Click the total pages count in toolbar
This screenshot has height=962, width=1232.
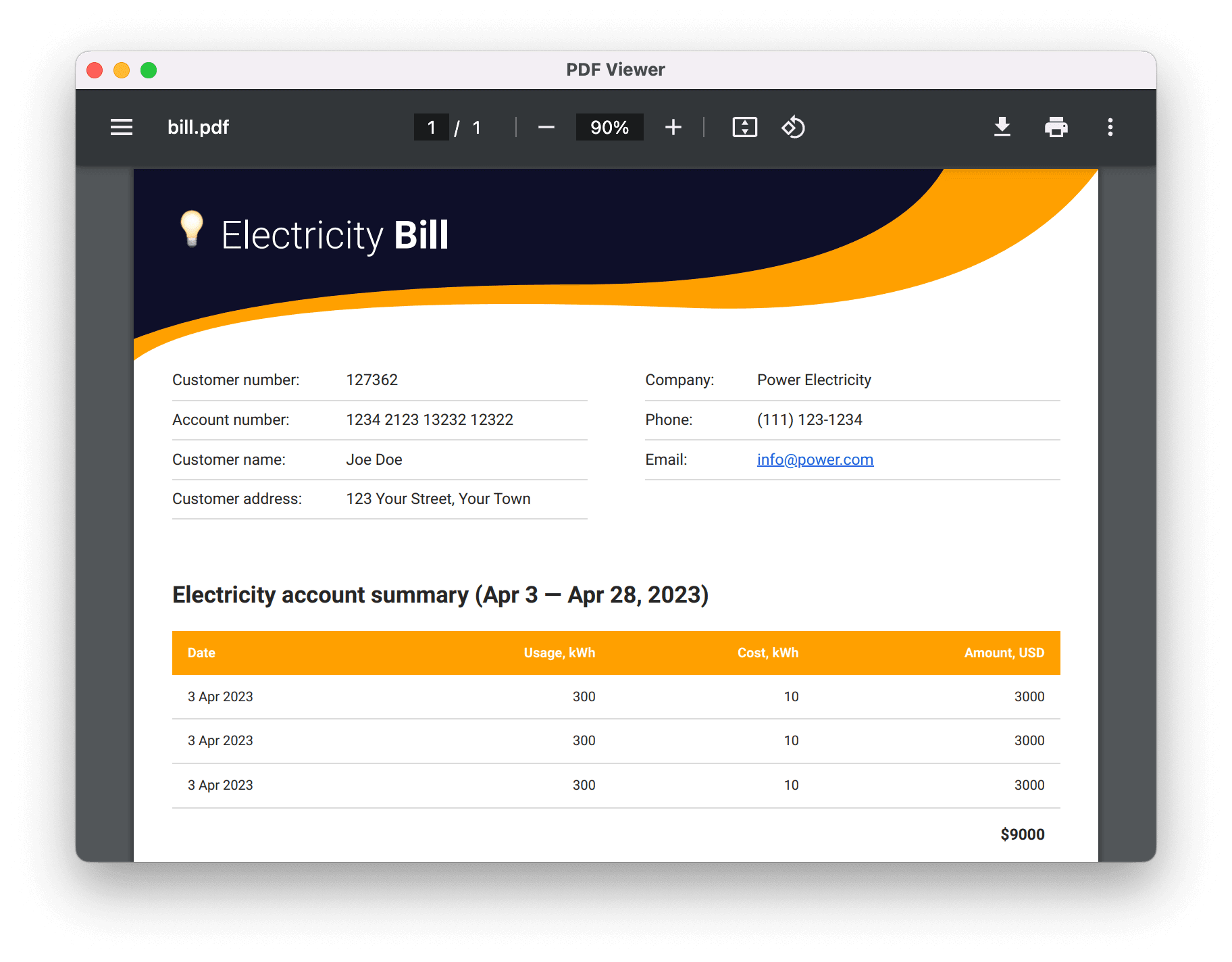point(477,127)
